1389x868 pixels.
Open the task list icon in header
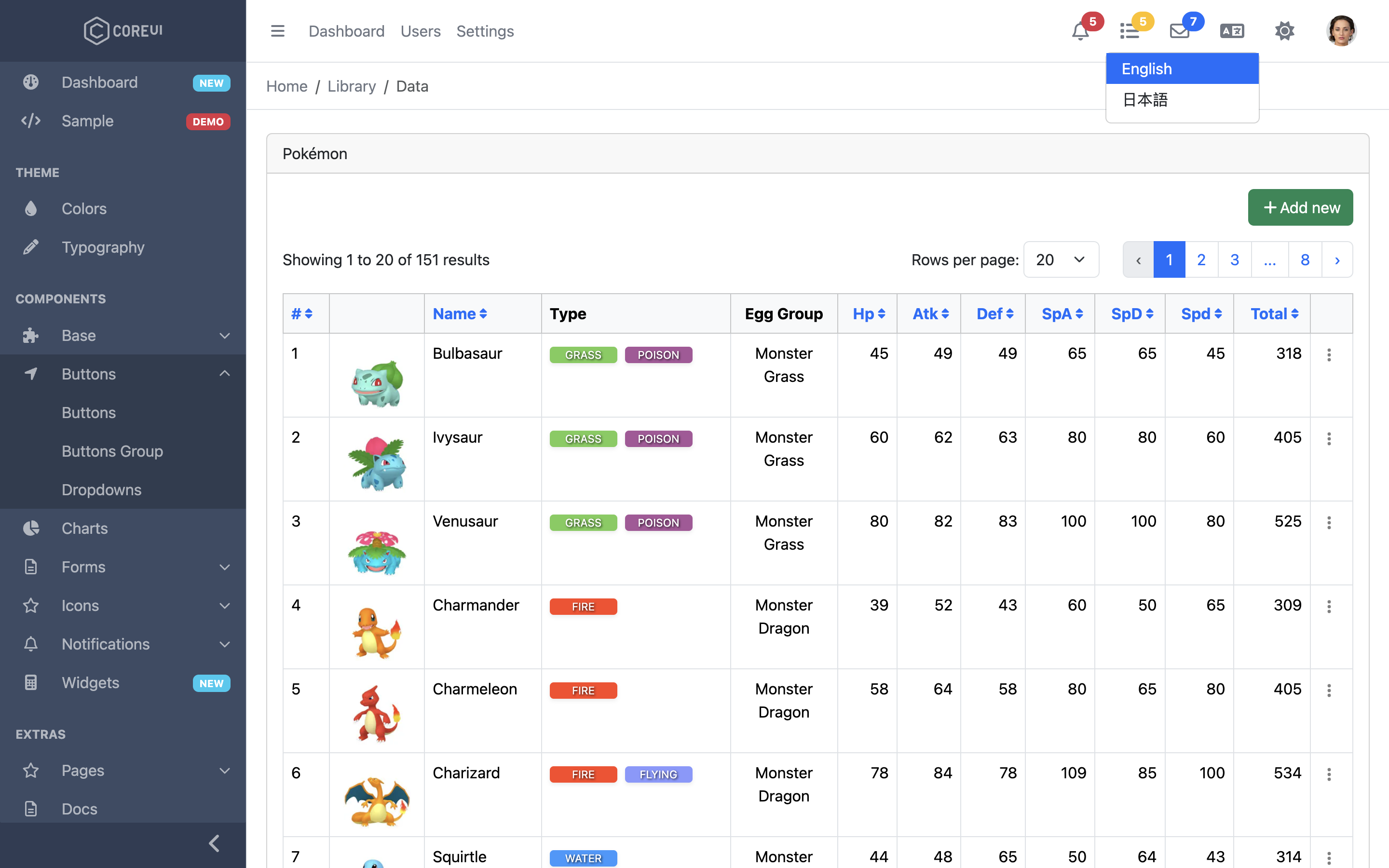tap(1130, 31)
